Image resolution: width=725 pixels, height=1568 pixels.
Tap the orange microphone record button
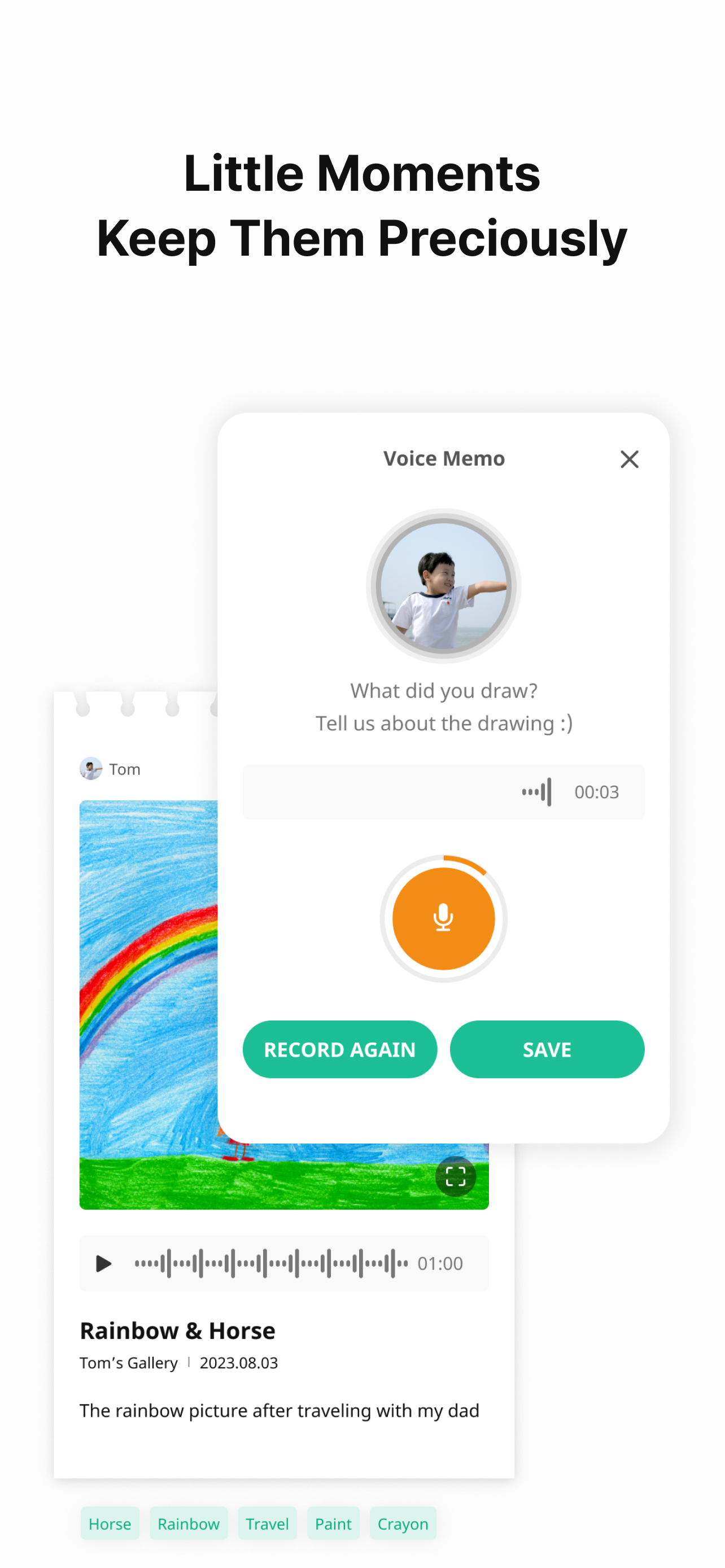click(x=443, y=918)
